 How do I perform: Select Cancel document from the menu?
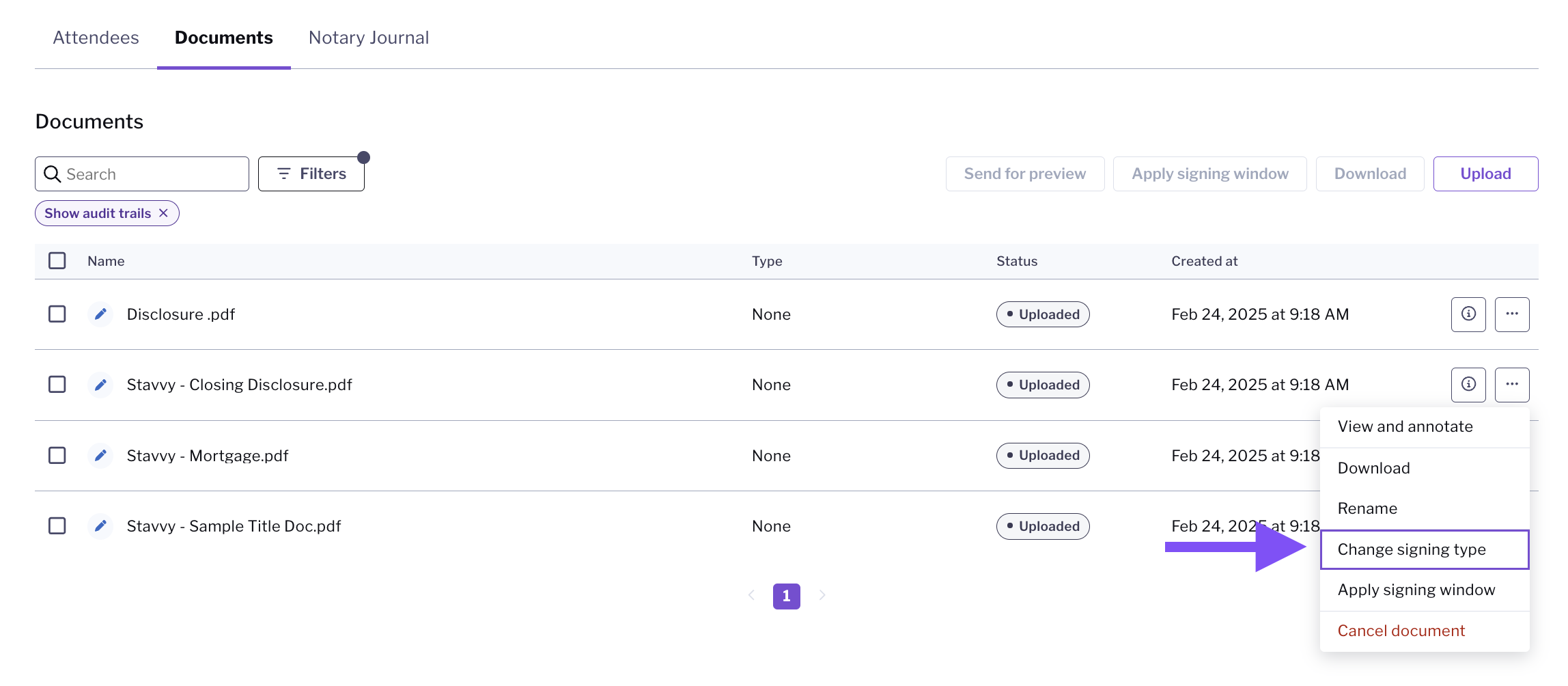click(x=1425, y=631)
